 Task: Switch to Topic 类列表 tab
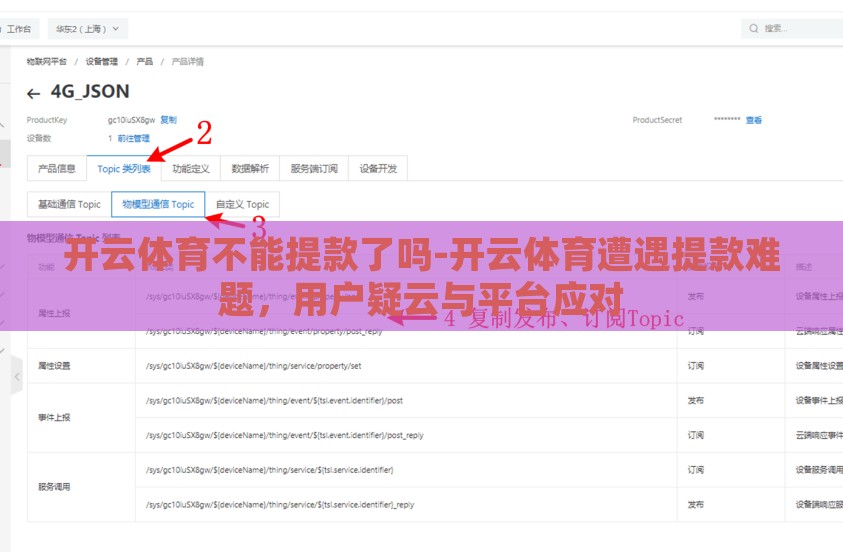(124, 168)
